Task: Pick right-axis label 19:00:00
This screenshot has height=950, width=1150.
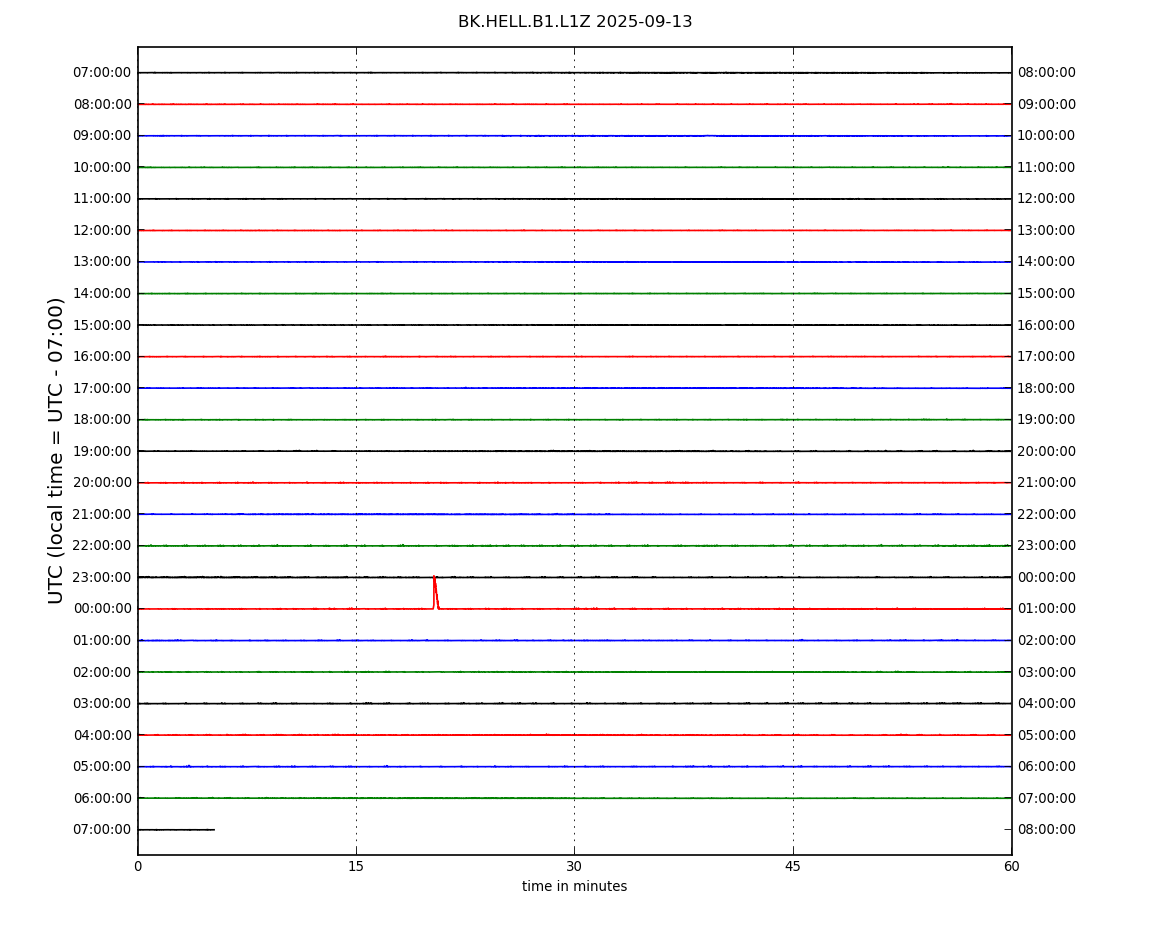Action: tap(1047, 420)
